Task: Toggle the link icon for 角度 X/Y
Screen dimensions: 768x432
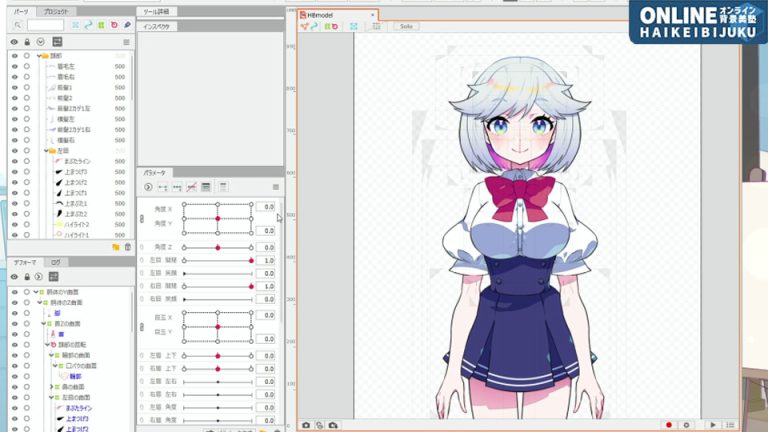Action: (142, 219)
